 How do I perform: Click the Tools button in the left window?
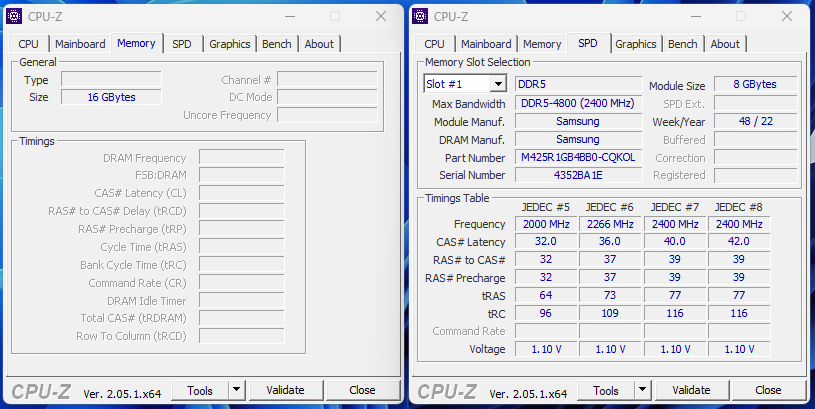point(200,390)
